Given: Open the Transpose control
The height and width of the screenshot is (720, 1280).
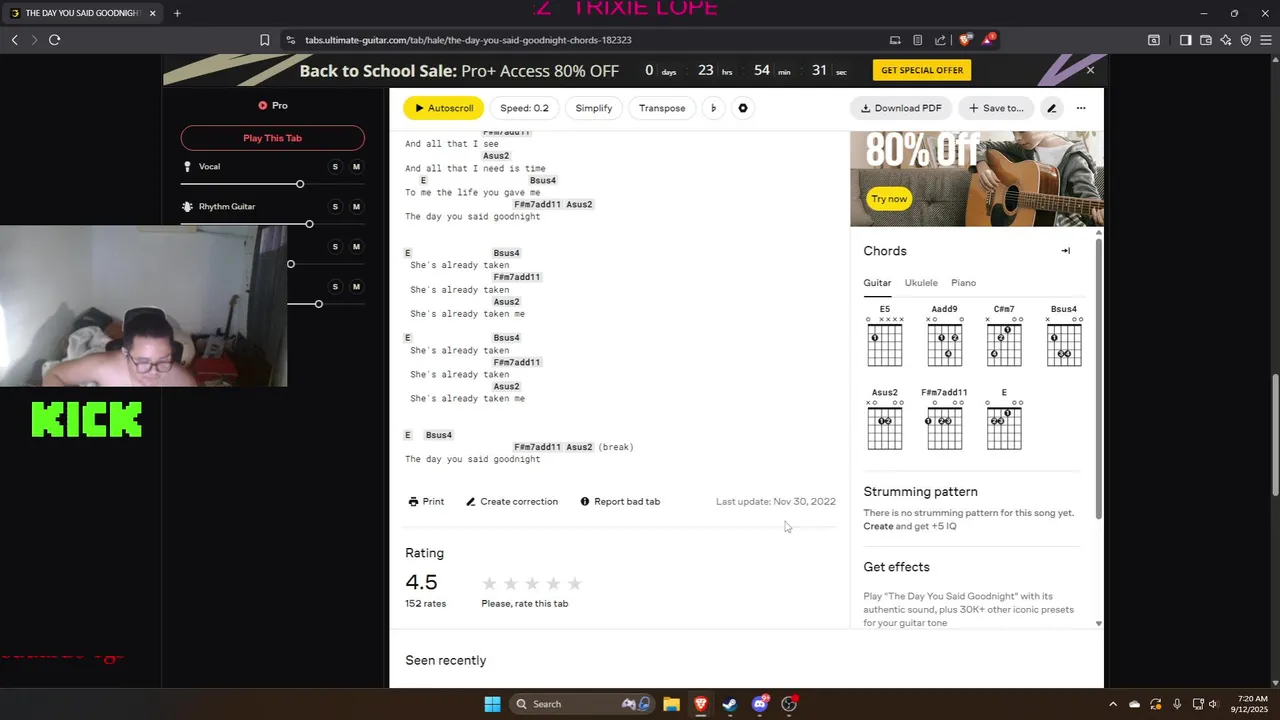Looking at the screenshot, I should pyautogui.click(x=662, y=108).
